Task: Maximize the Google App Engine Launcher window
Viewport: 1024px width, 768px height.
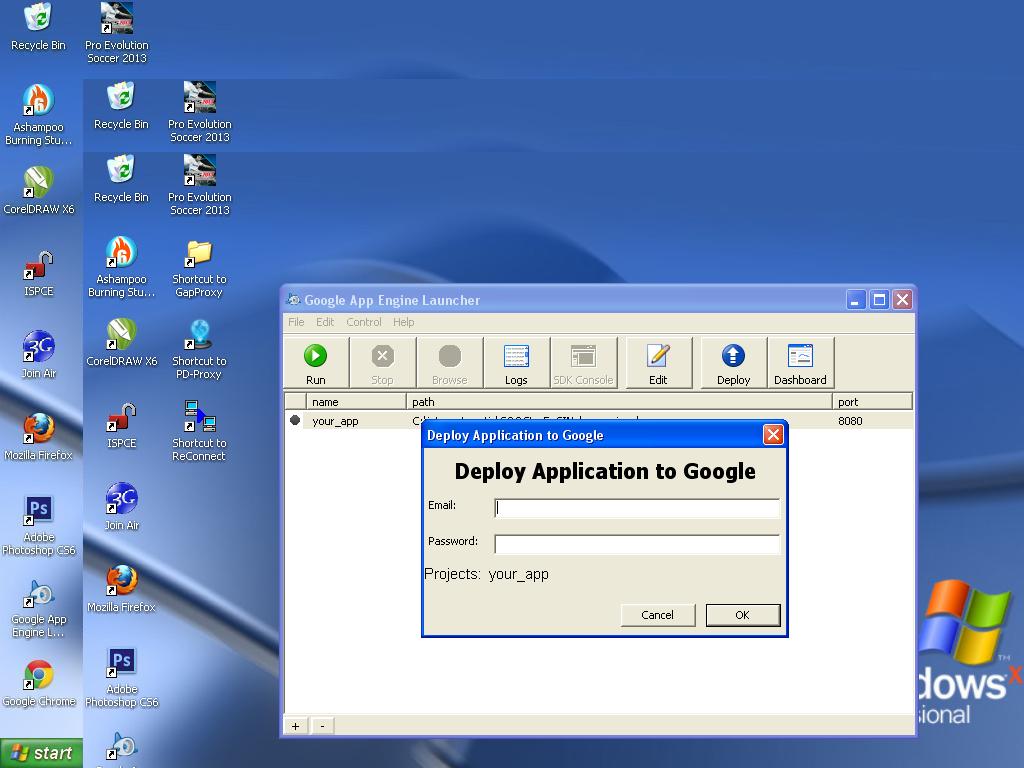Action: tap(880, 300)
